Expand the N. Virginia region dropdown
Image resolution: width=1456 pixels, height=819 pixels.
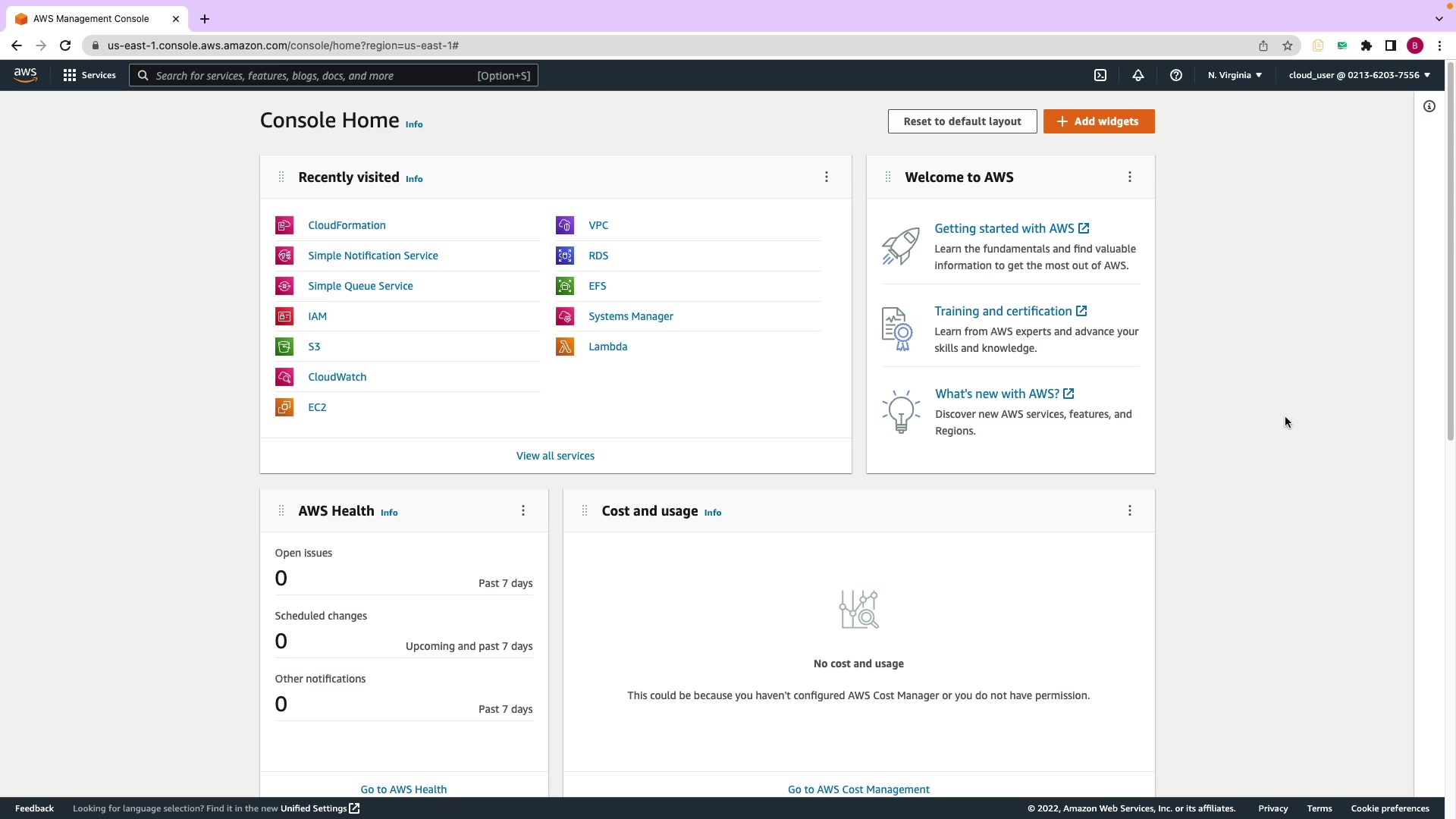tap(1235, 75)
